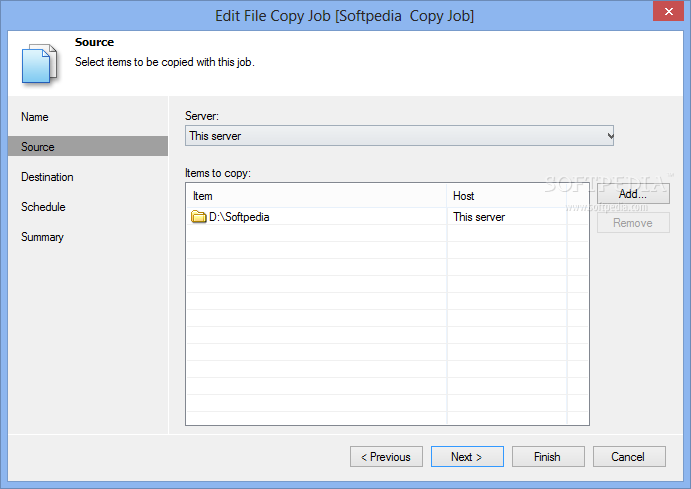Open the Schedule step

click(x=43, y=207)
